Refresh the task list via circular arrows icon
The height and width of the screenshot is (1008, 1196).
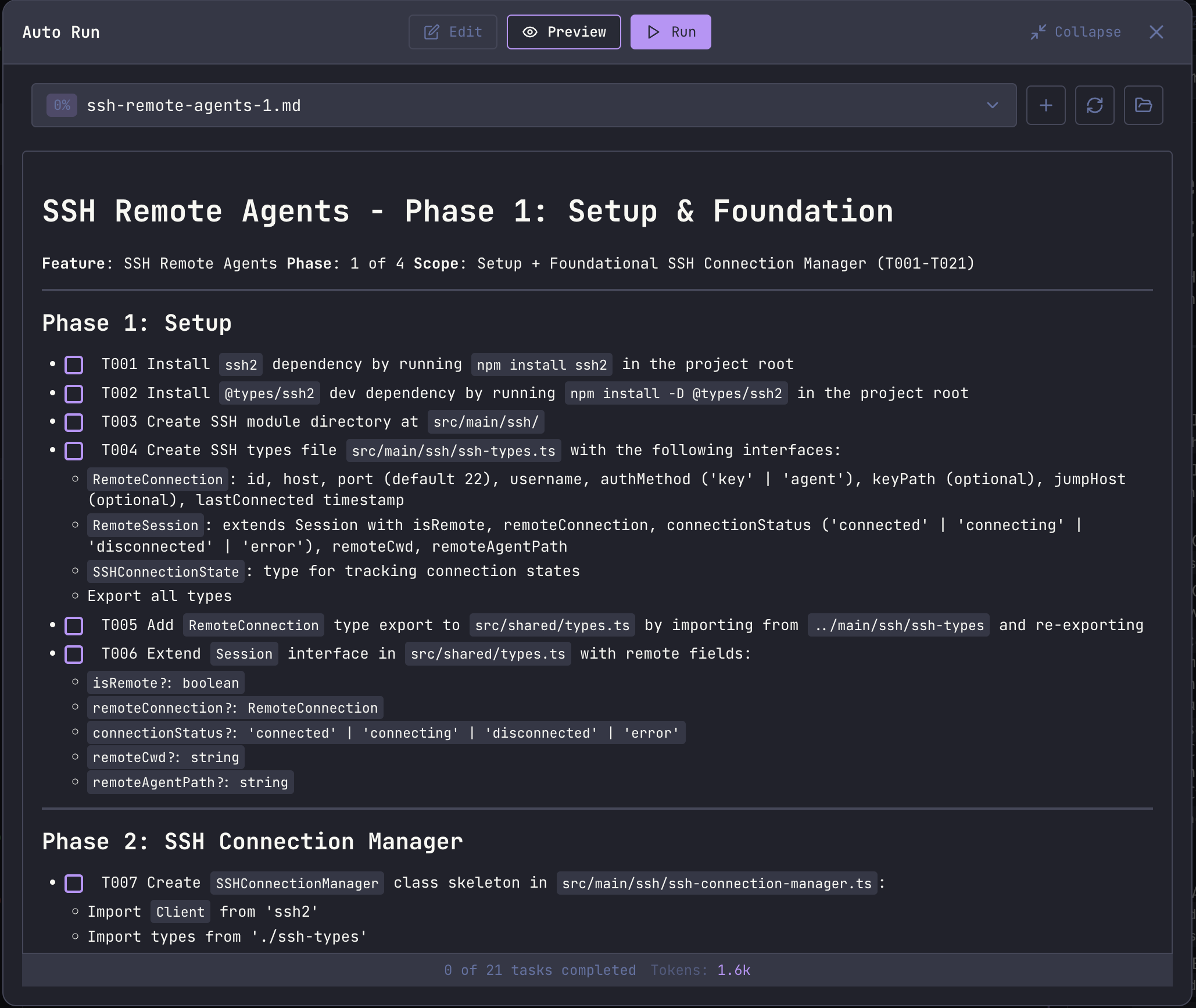(x=1094, y=105)
